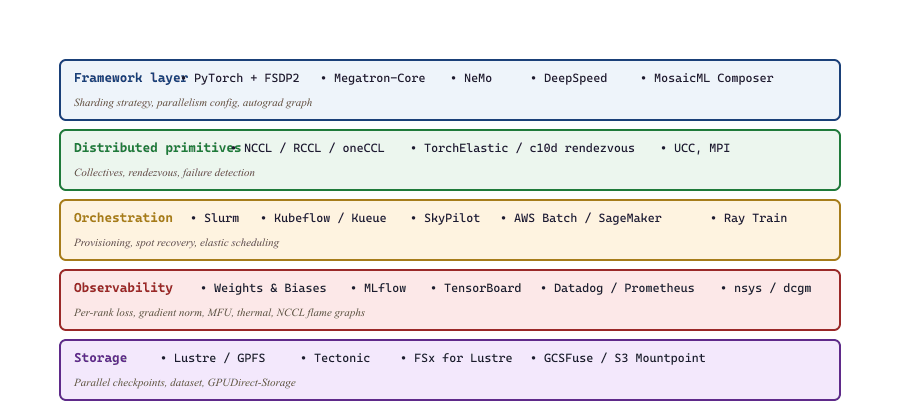Click the 'Orchestration' heading
This screenshot has width=900, height=420.
[x=123, y=218]
